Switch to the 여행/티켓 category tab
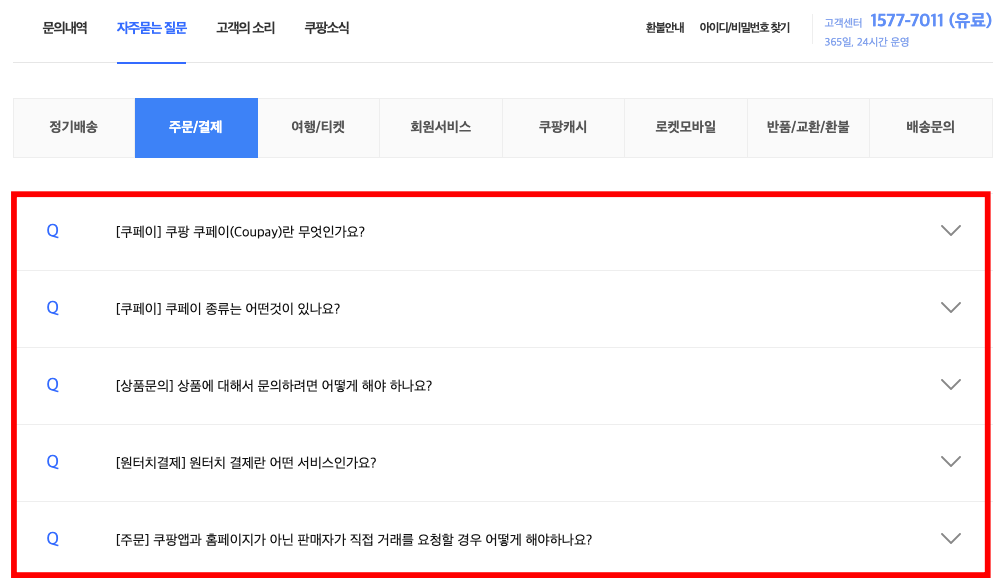Screen dimensions: 1004x578 [x=318, y=127]
